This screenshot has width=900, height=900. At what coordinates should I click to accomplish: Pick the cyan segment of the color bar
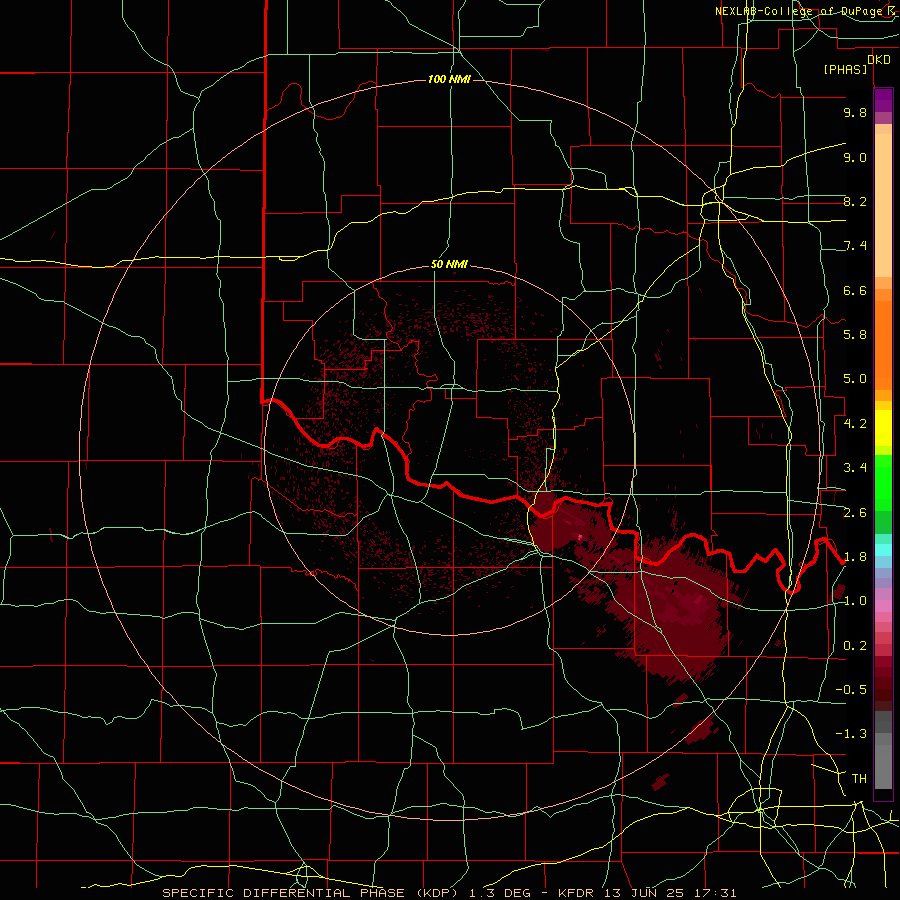(x=883, y=550)
